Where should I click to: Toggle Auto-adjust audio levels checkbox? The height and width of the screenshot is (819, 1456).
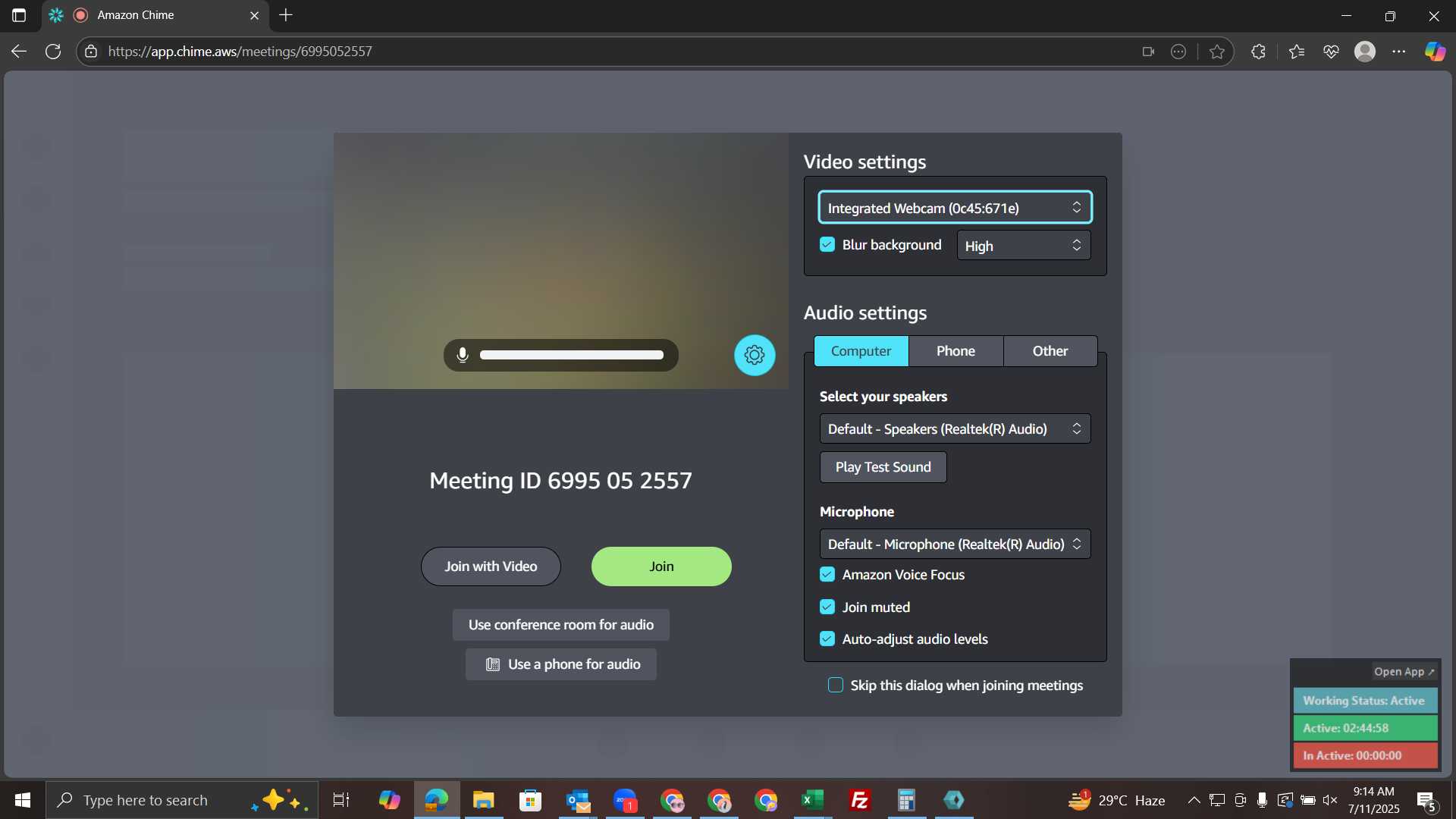click(x=827, y=639)
